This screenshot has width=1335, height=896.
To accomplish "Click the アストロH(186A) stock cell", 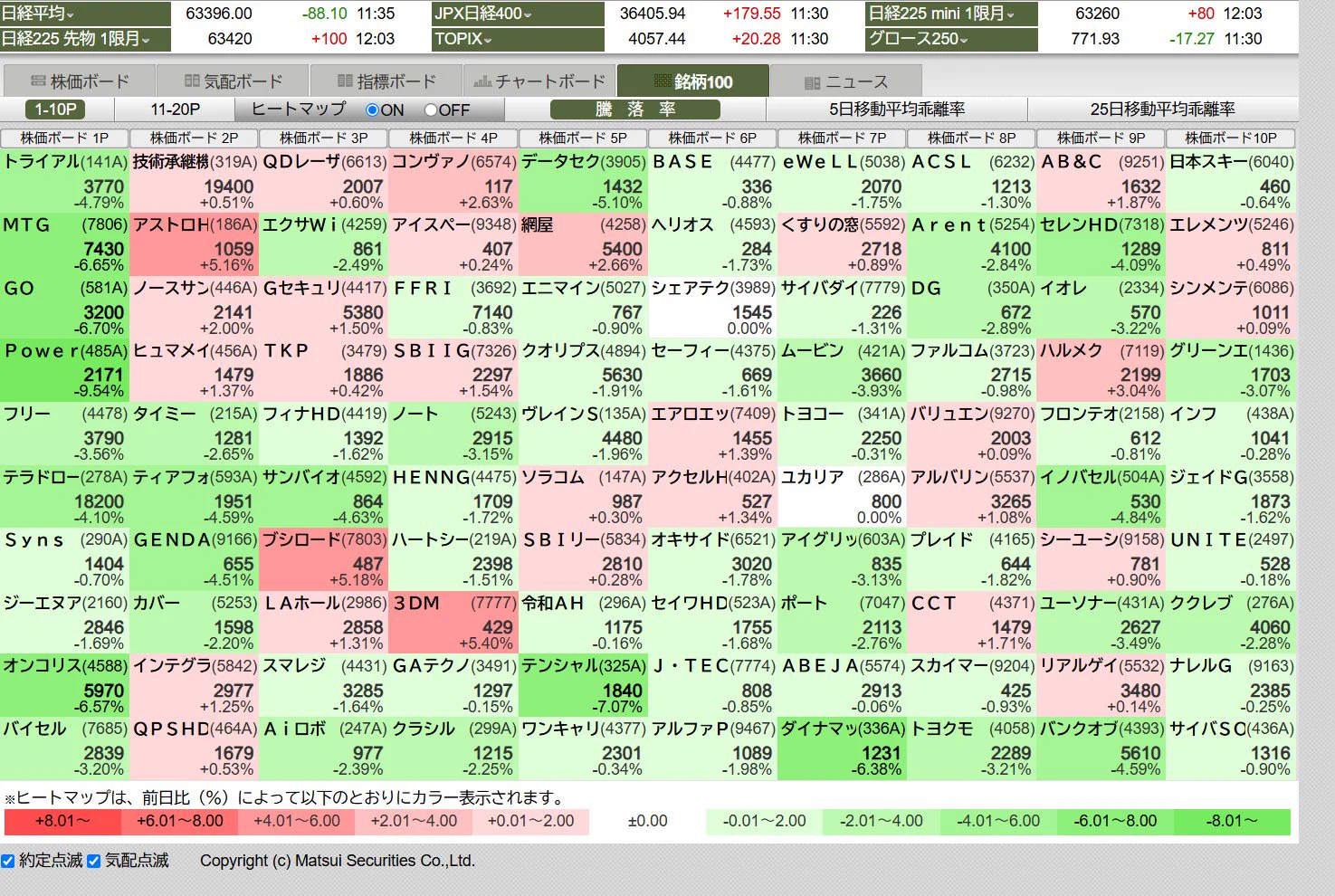I will [x=194, y=244].
